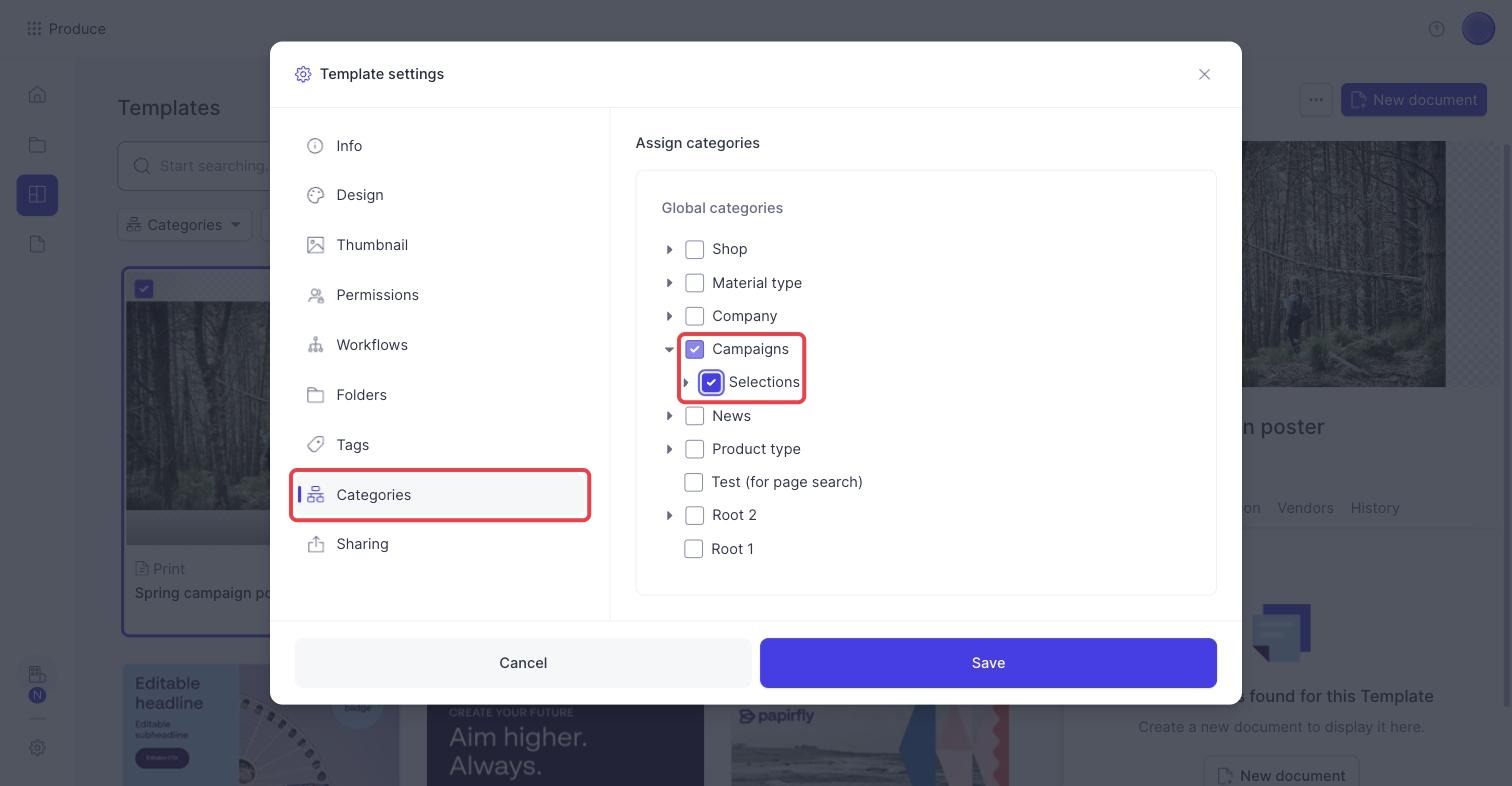Screen dimensions: 1512x786
Task: Uncheck the Selections subcategory
Action: pos(711,382)
